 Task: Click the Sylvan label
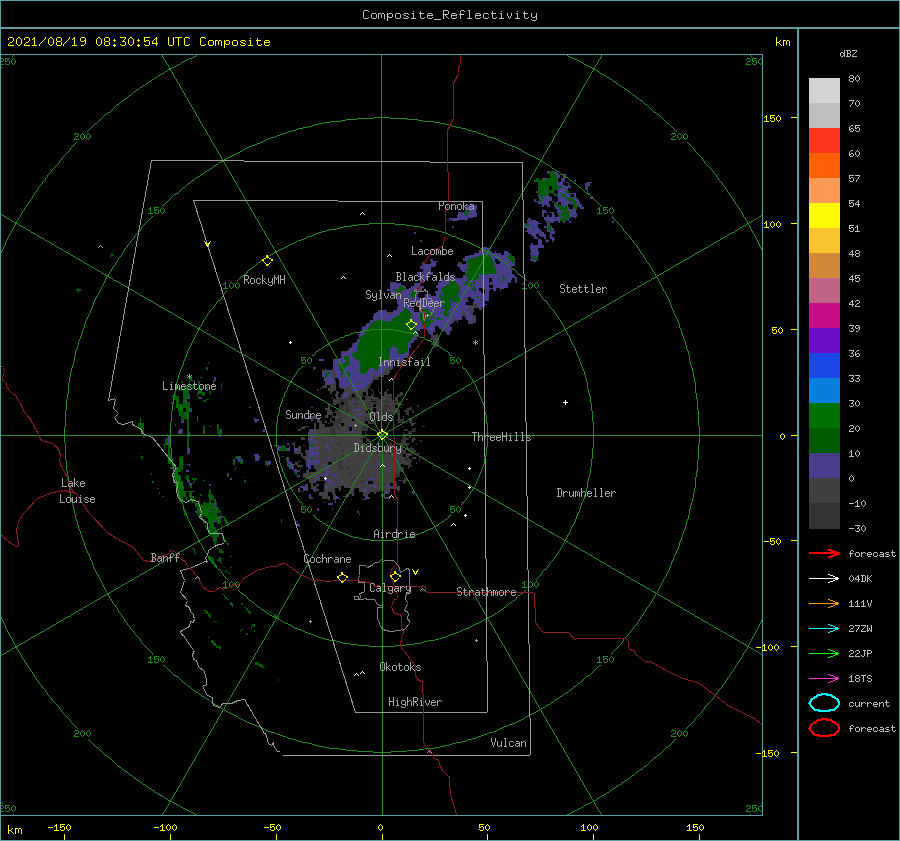pos(383,295)
